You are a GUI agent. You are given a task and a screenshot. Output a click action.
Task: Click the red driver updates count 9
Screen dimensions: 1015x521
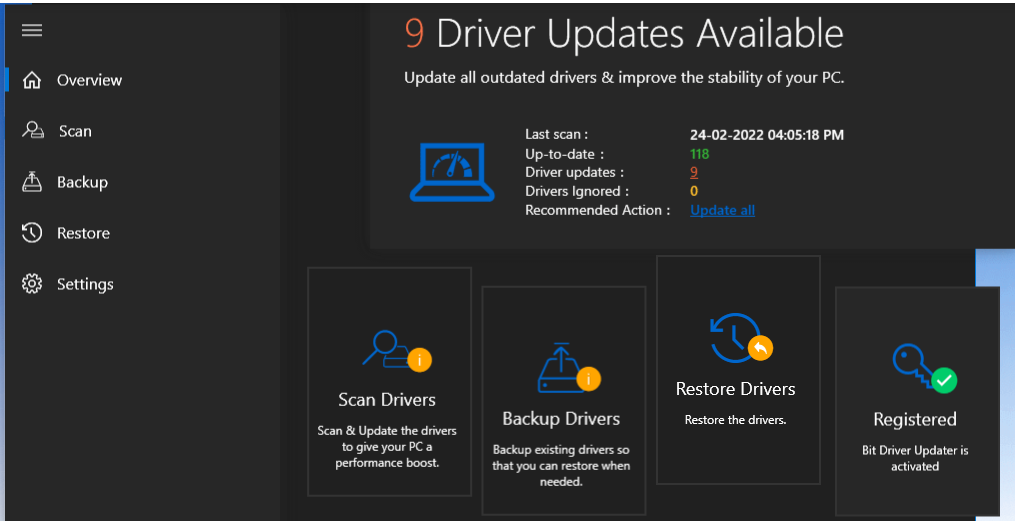point(694,172)
